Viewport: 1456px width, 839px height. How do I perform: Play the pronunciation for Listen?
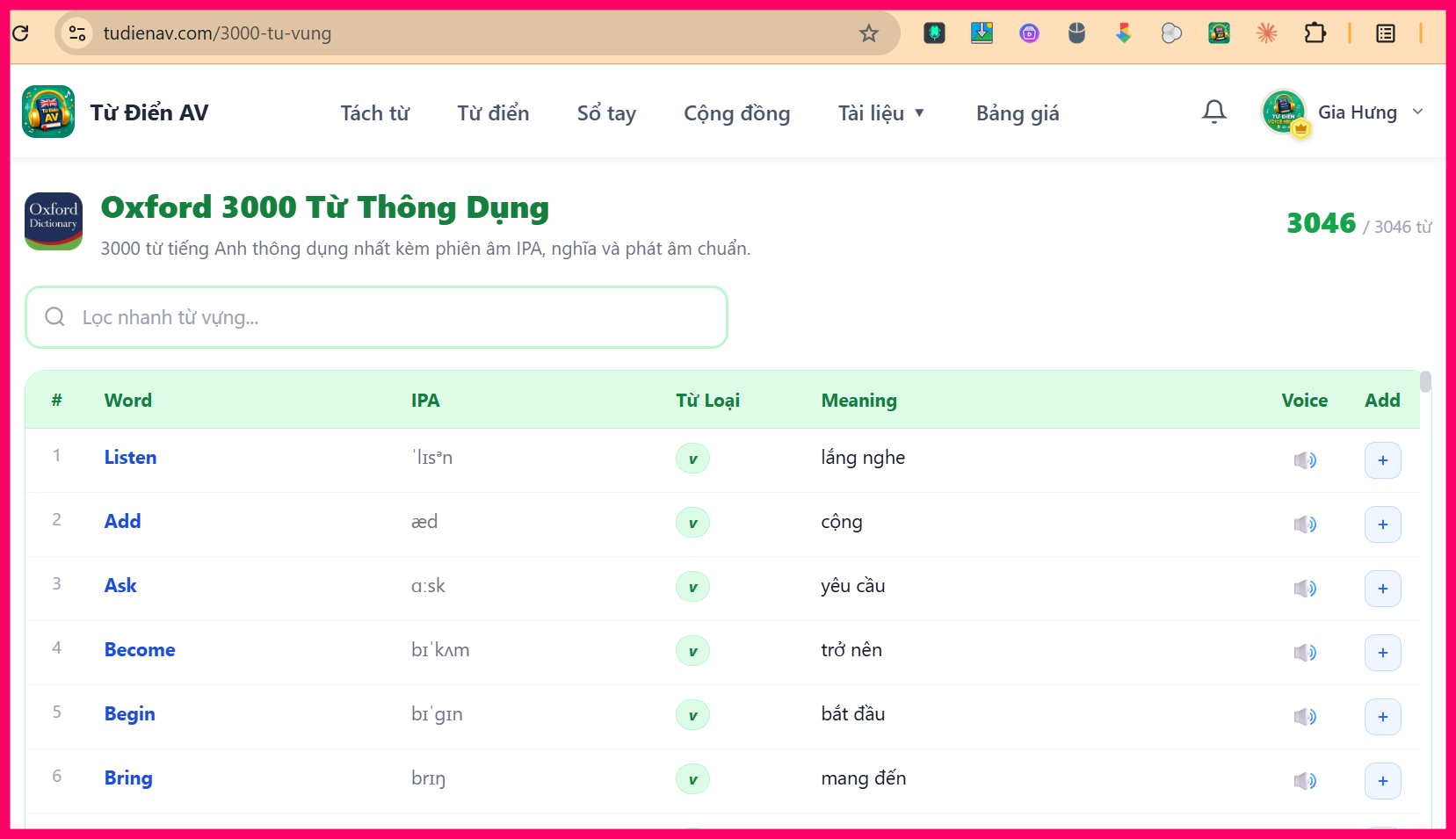coord(1305,460)
